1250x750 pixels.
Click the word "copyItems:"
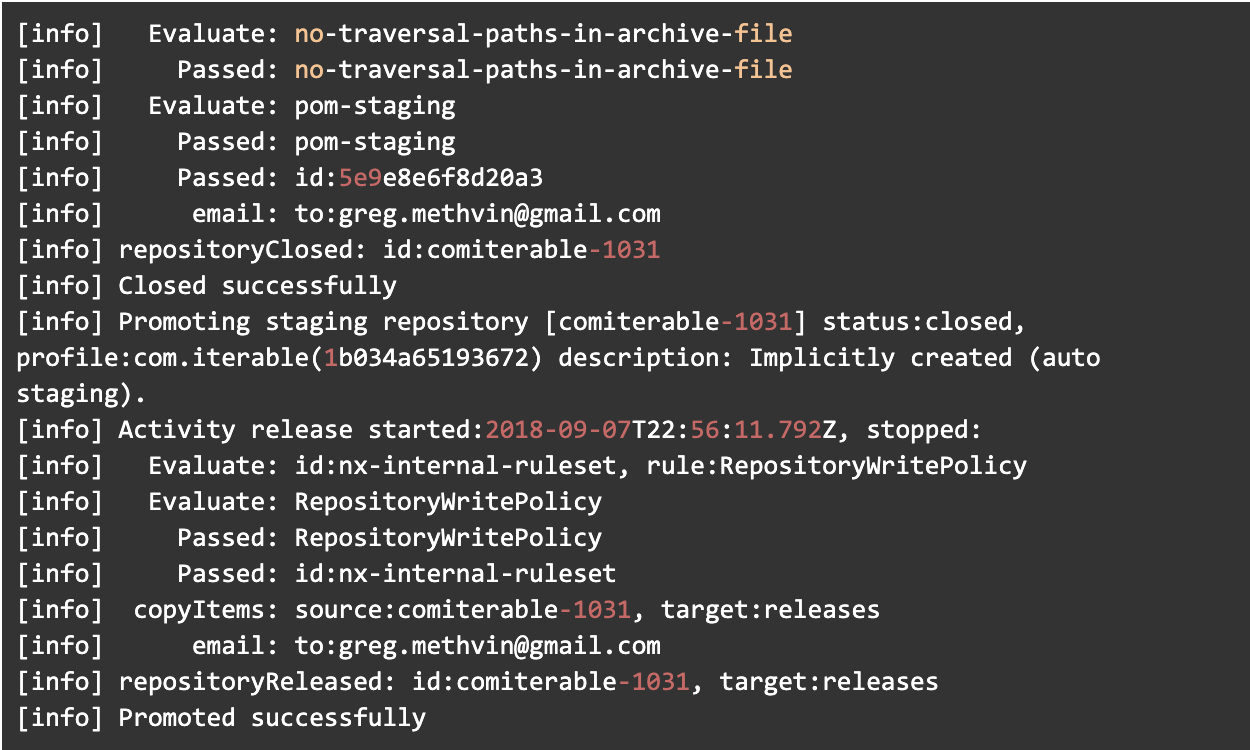coord(206,610)
